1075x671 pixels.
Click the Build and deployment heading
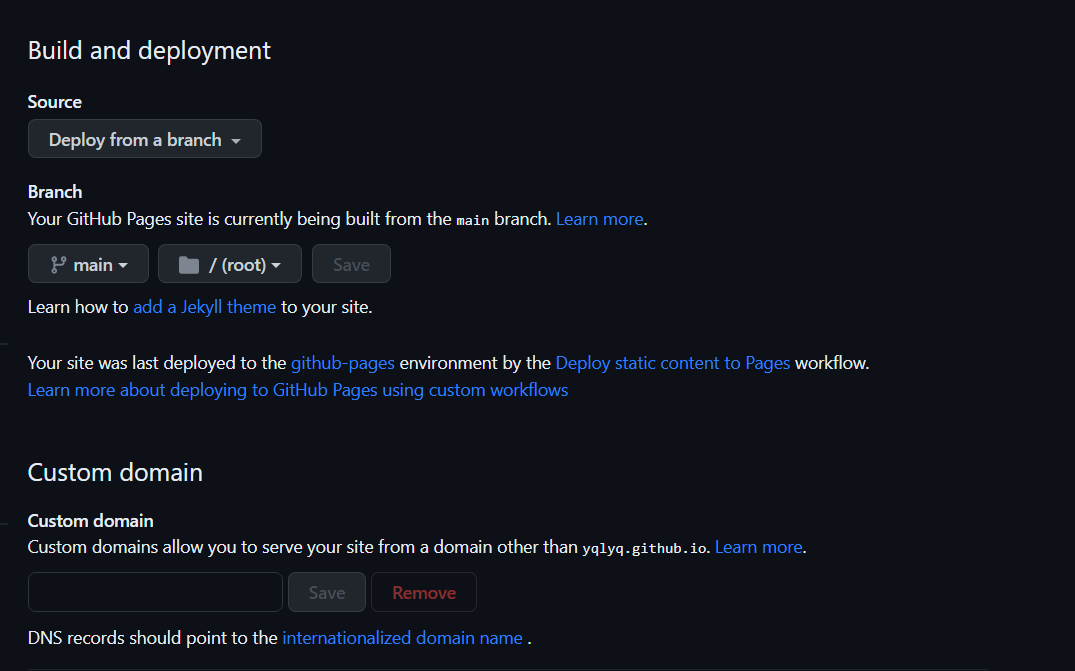point(149,50)
